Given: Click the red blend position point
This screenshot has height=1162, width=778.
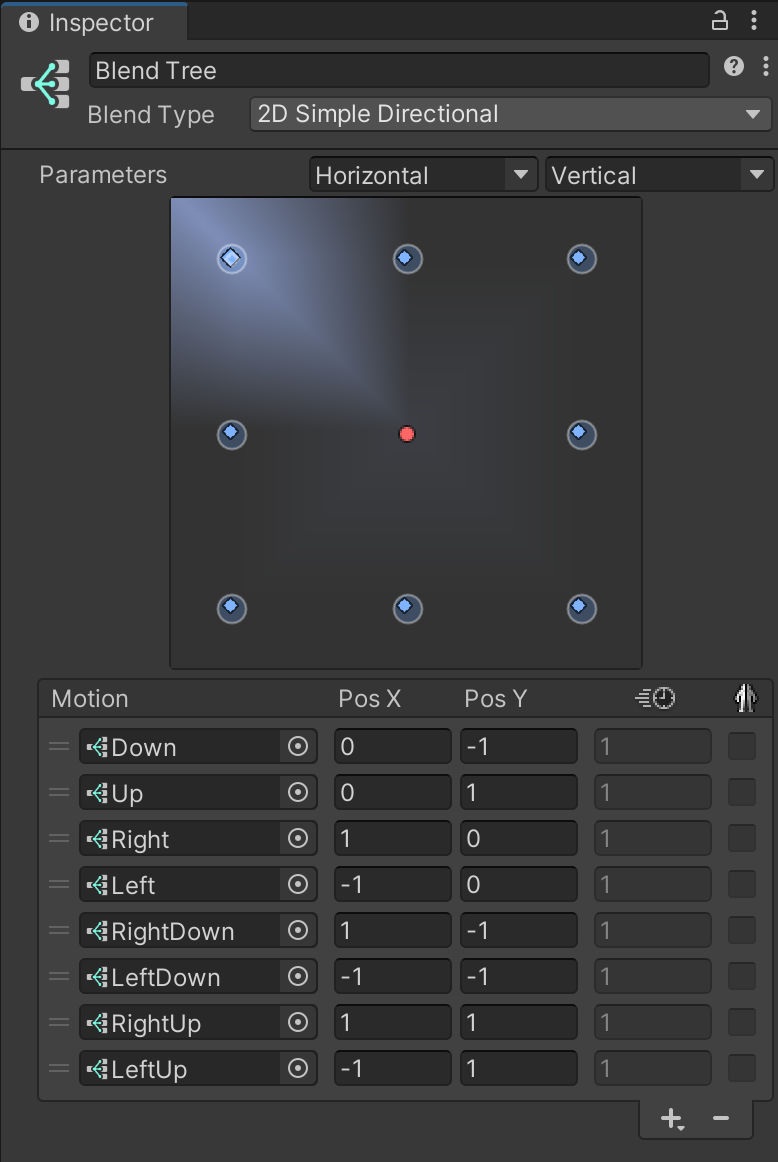Looking at the screenshot, I should [406, 434].
